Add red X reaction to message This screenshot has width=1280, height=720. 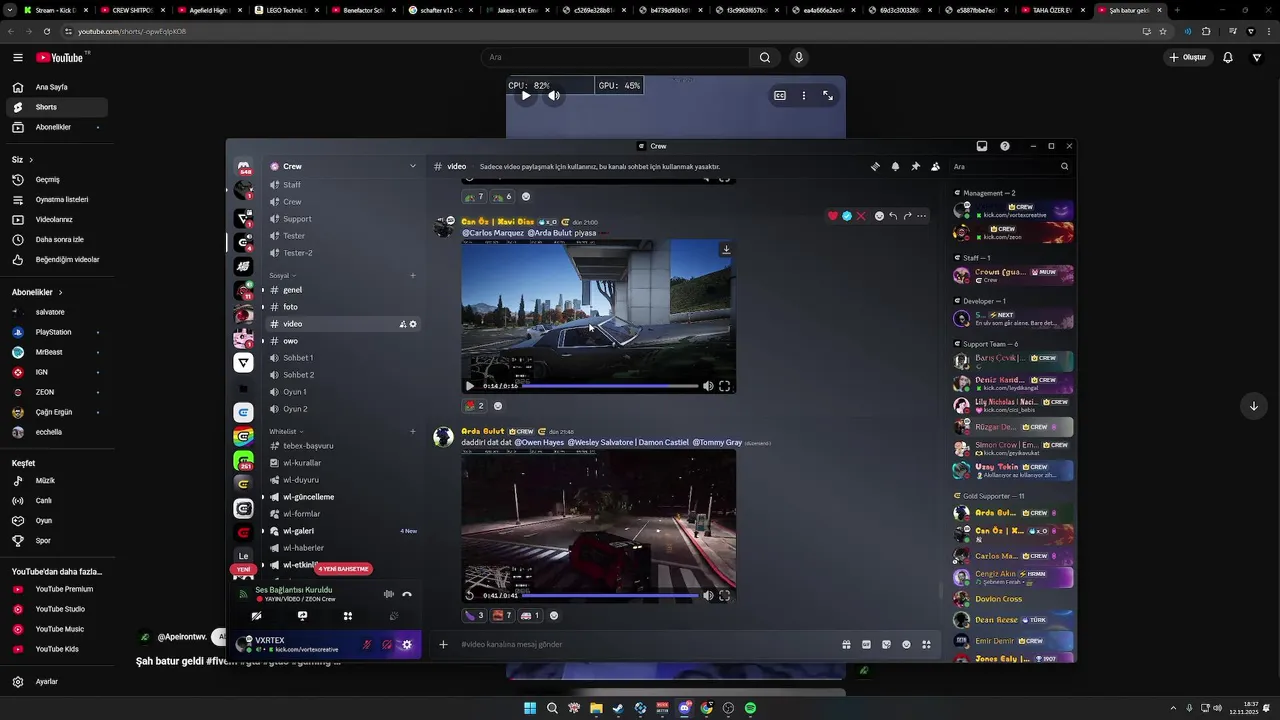[x=860, y=216]
